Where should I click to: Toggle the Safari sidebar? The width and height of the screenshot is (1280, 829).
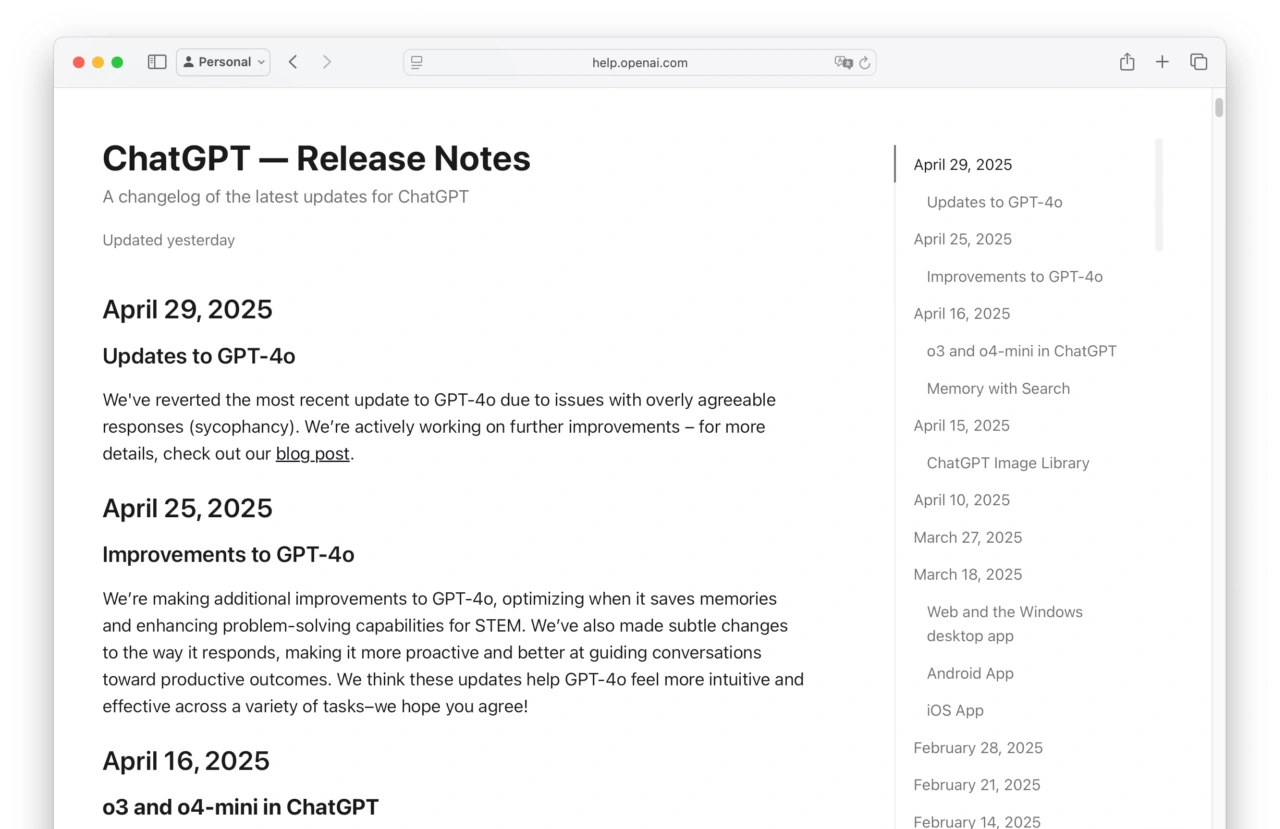[x=157, y=61]
